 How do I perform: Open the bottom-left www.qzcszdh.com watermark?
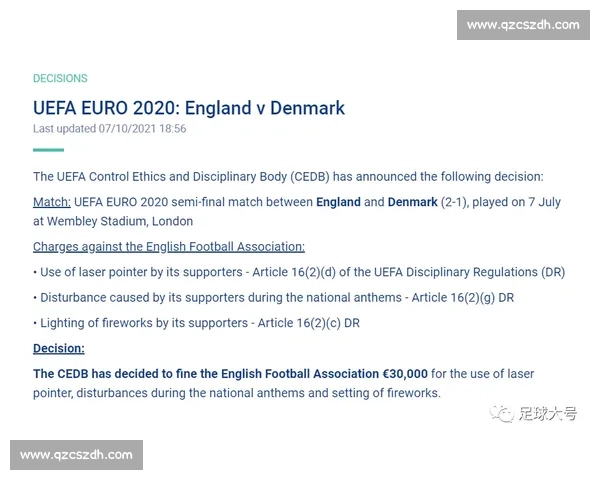76,455
